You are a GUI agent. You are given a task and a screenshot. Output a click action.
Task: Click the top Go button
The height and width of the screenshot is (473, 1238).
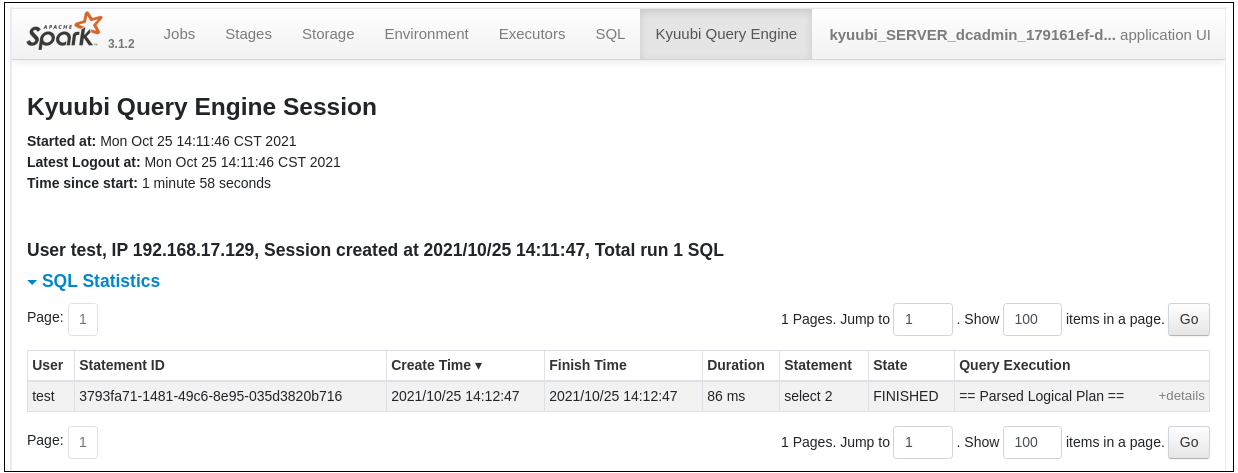[x=1189, y=319]
